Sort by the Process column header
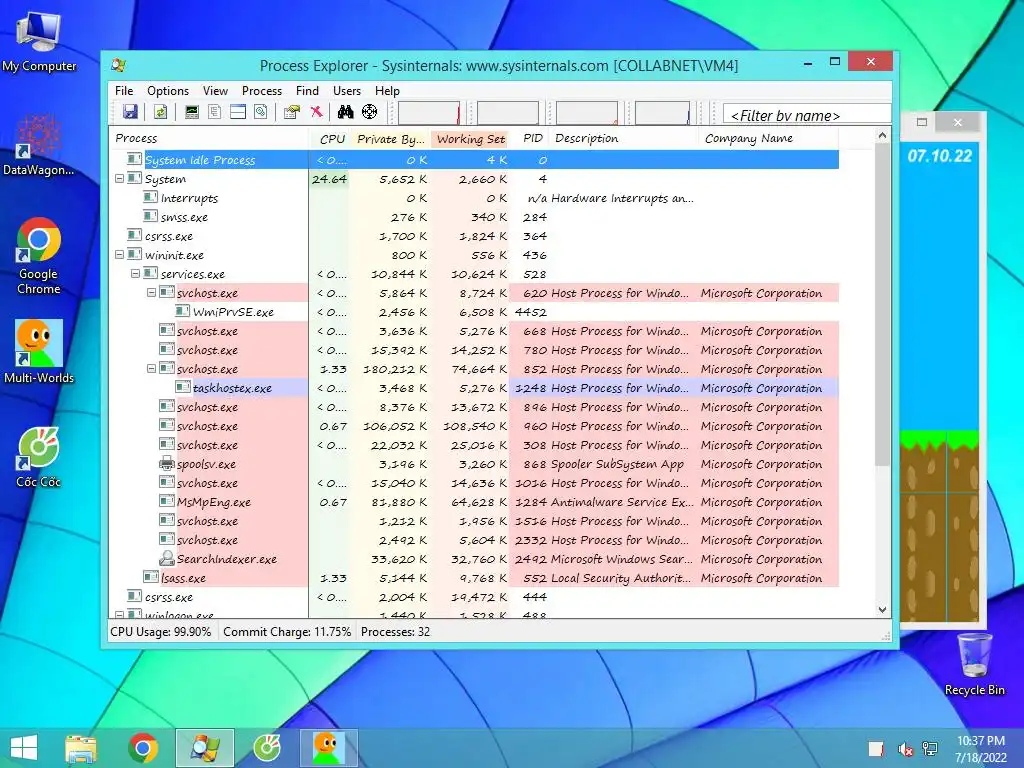Image resolution: width=1024 pixels, height=768 pixels. pos(208,138)
